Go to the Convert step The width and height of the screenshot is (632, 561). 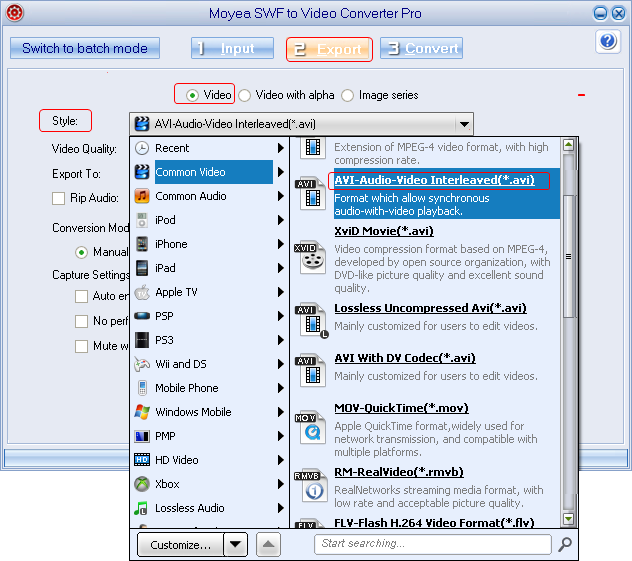coord(421,48)
